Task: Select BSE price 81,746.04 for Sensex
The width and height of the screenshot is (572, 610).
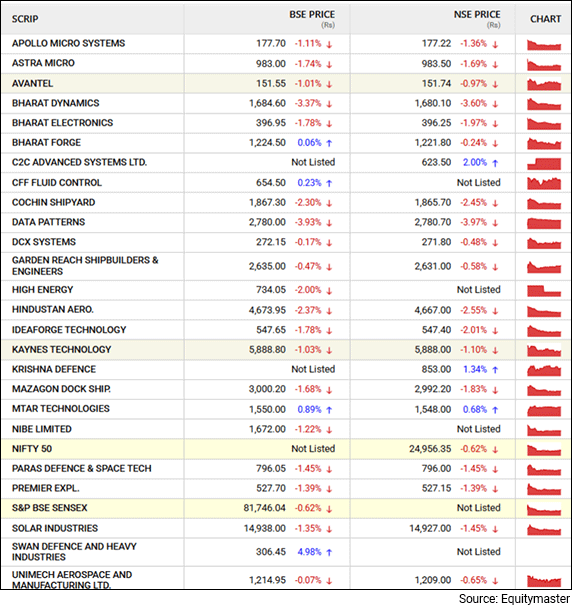Action: coord(265,508)
